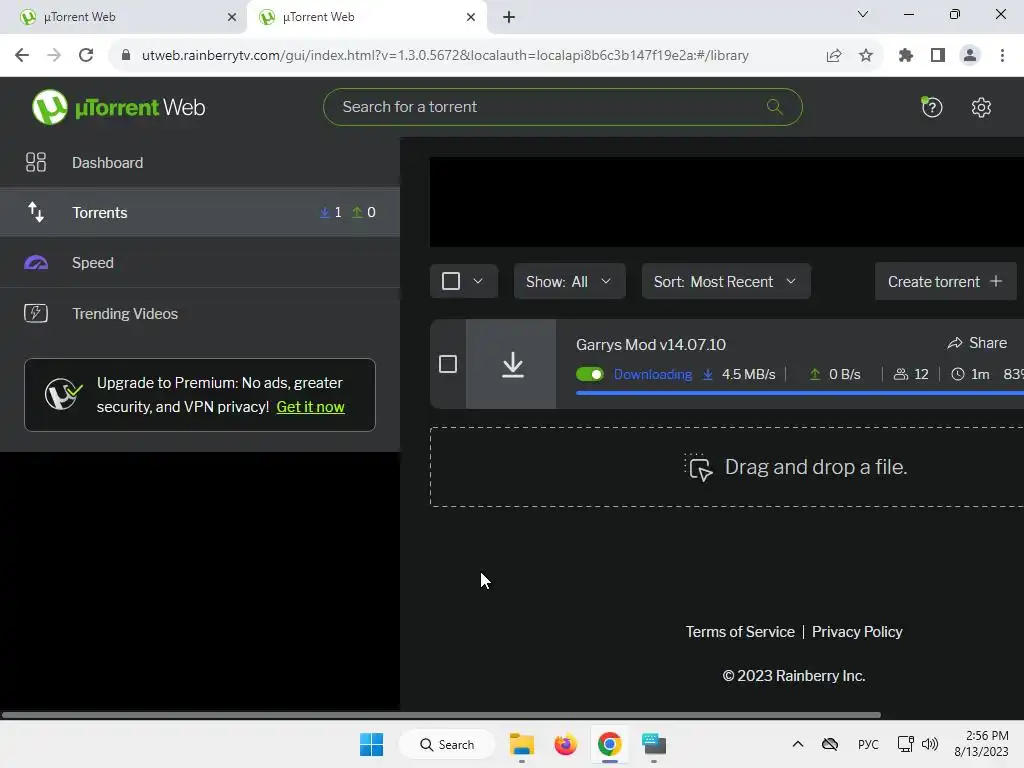Click the Speed gauge icon
The height and width of the screenshot is (768, 1024).
(36, 263)
